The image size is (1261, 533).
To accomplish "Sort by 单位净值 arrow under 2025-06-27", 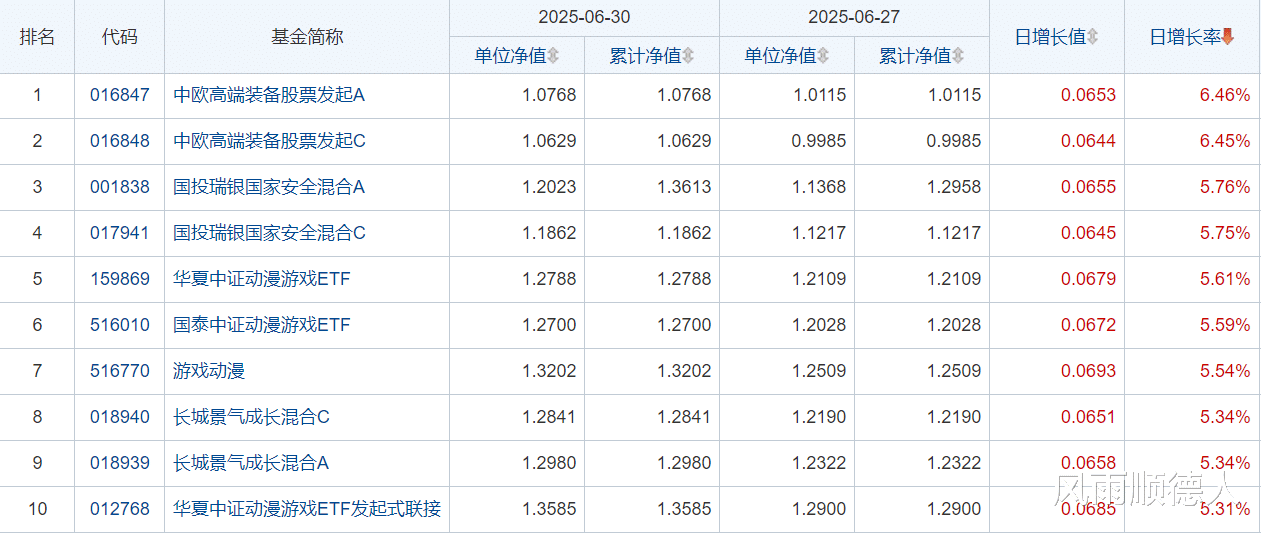I will coord(823,56).
